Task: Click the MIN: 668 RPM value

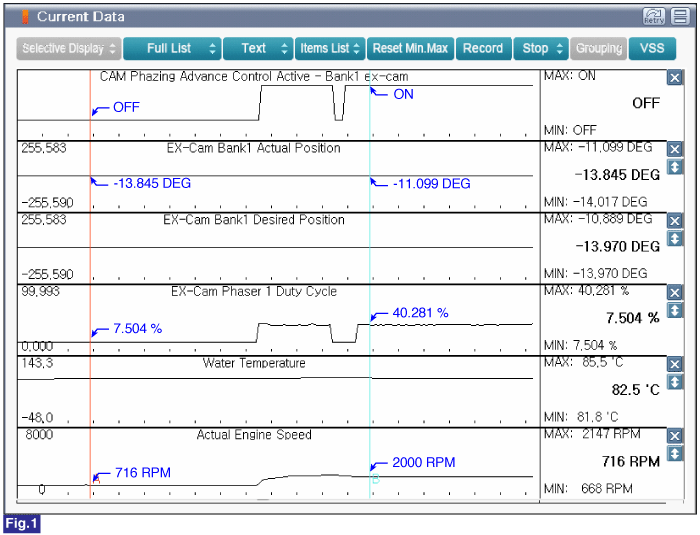Action: click(x=588, y=489)
